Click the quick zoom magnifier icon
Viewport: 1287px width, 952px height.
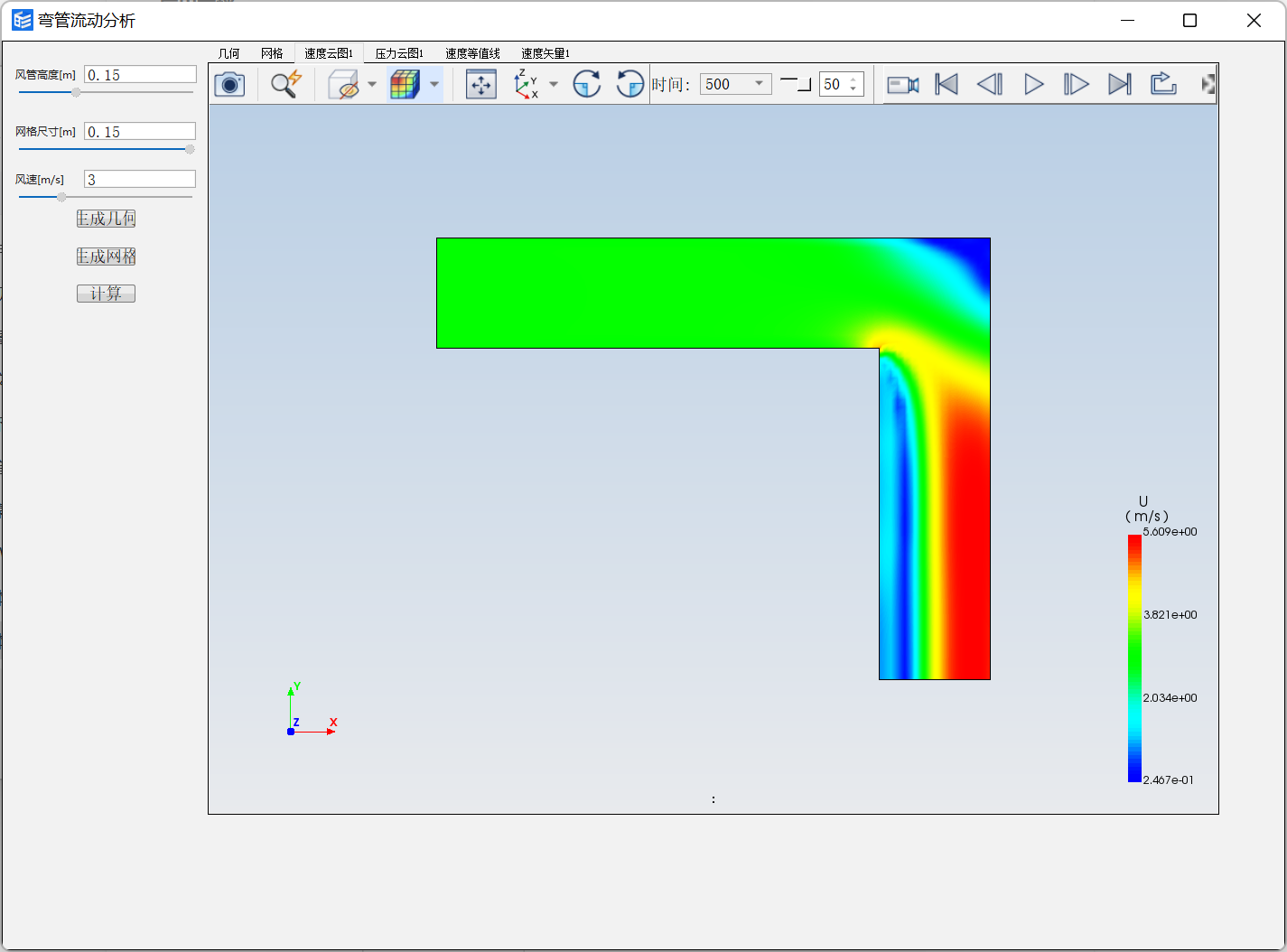(286, 85)
